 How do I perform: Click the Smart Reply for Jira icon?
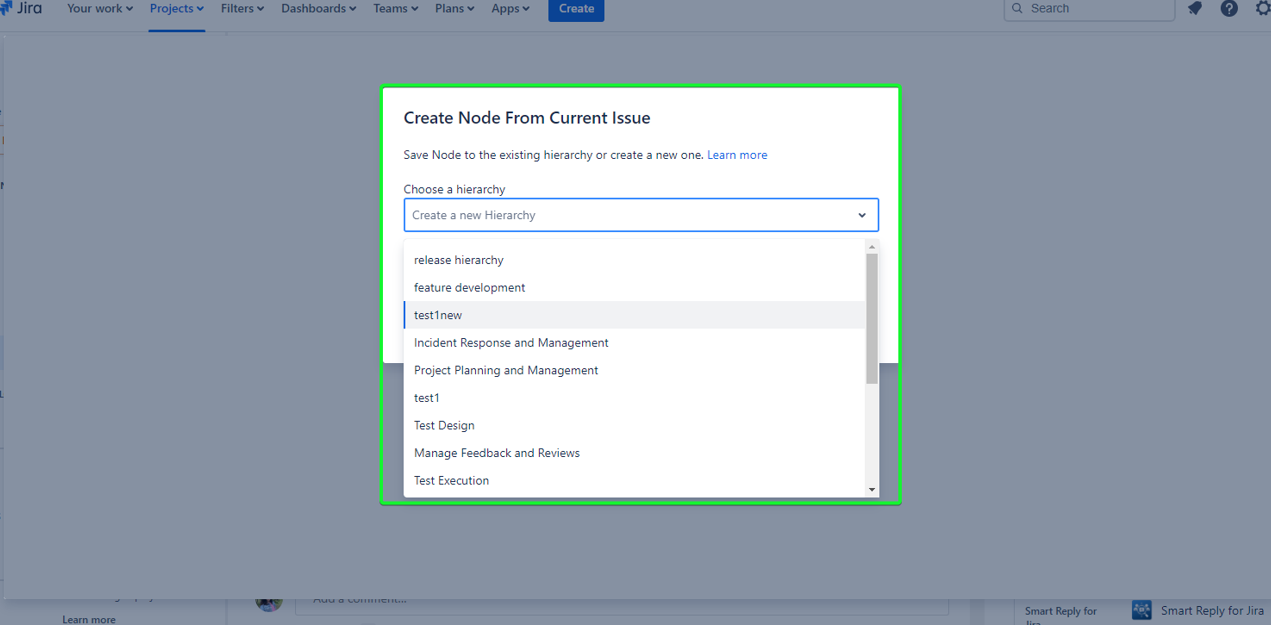click(x=1141, y=609)
